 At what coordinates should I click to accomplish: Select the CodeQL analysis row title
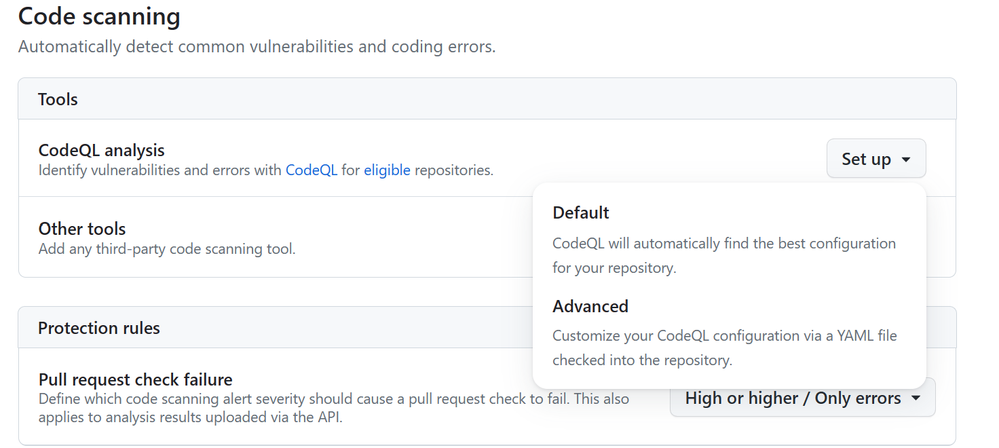click(101, 150)
